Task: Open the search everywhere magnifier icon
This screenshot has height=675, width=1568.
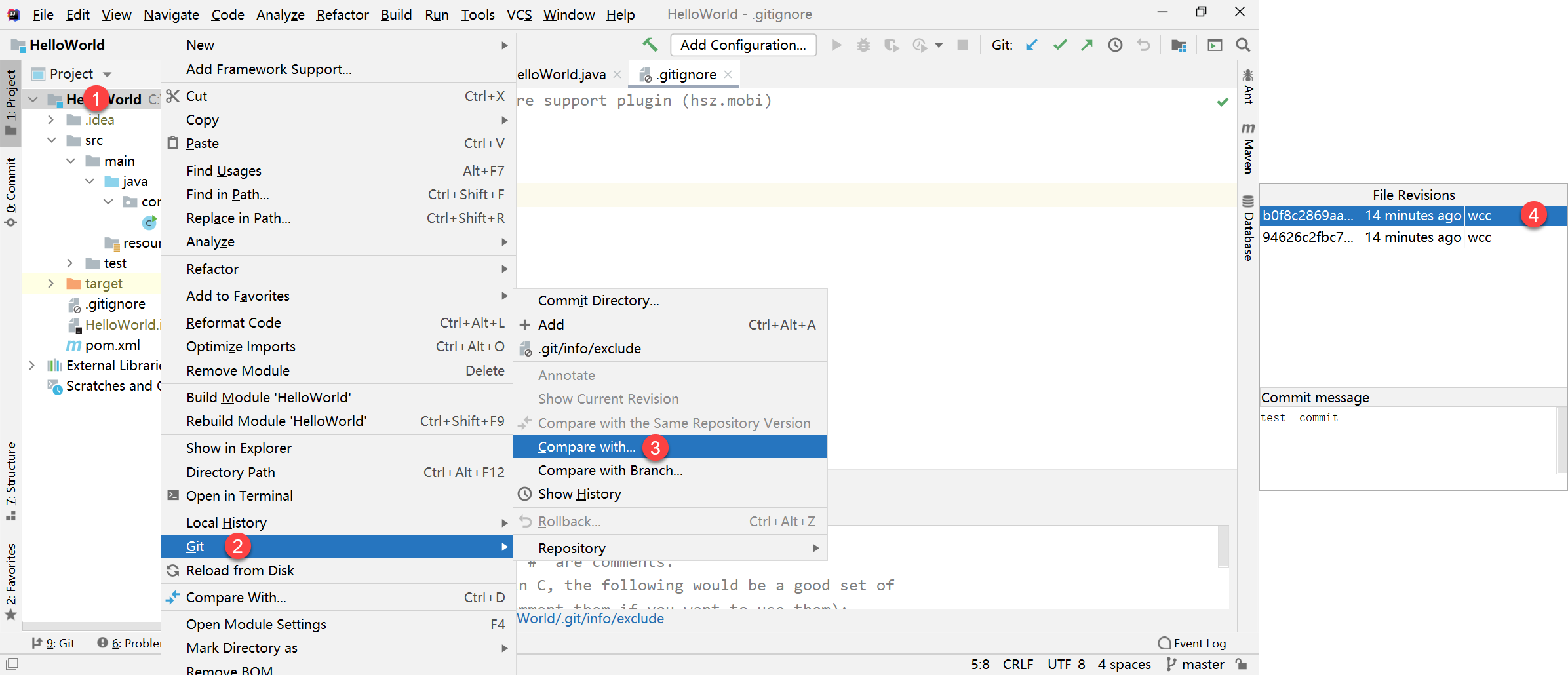Action: [1243, 45]
